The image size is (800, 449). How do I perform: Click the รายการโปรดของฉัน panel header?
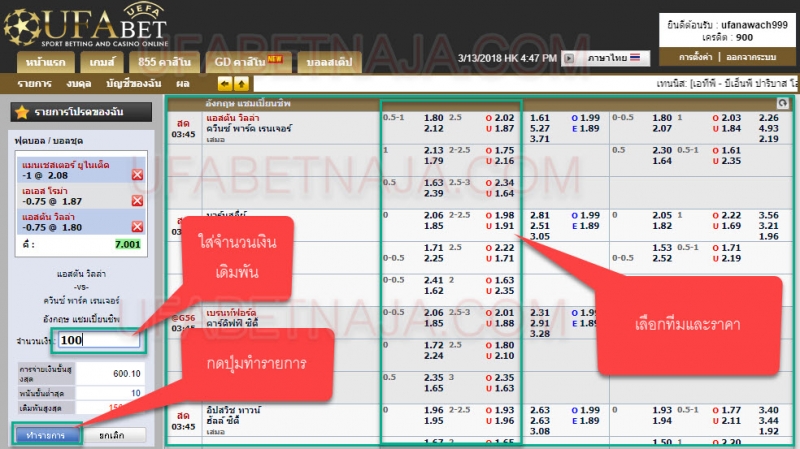coord(81,112)
